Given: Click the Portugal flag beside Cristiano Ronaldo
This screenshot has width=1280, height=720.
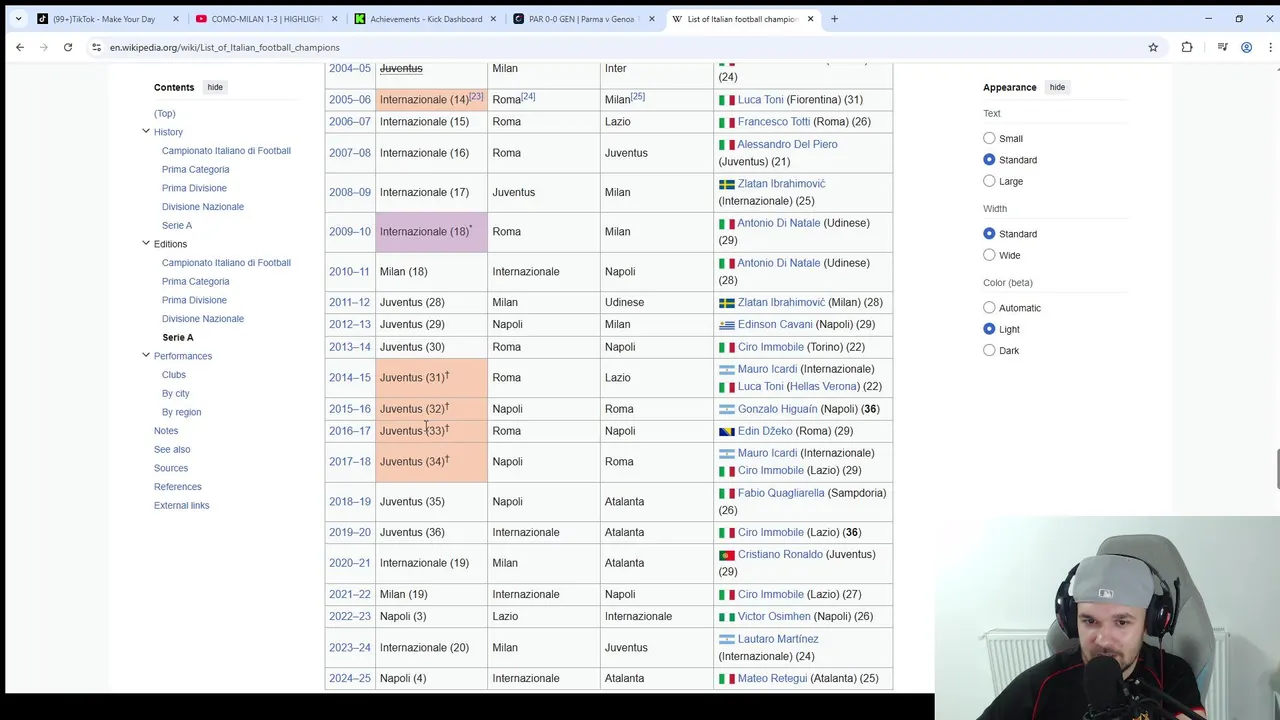Looking at the screenshot, I should click(727, 555).
